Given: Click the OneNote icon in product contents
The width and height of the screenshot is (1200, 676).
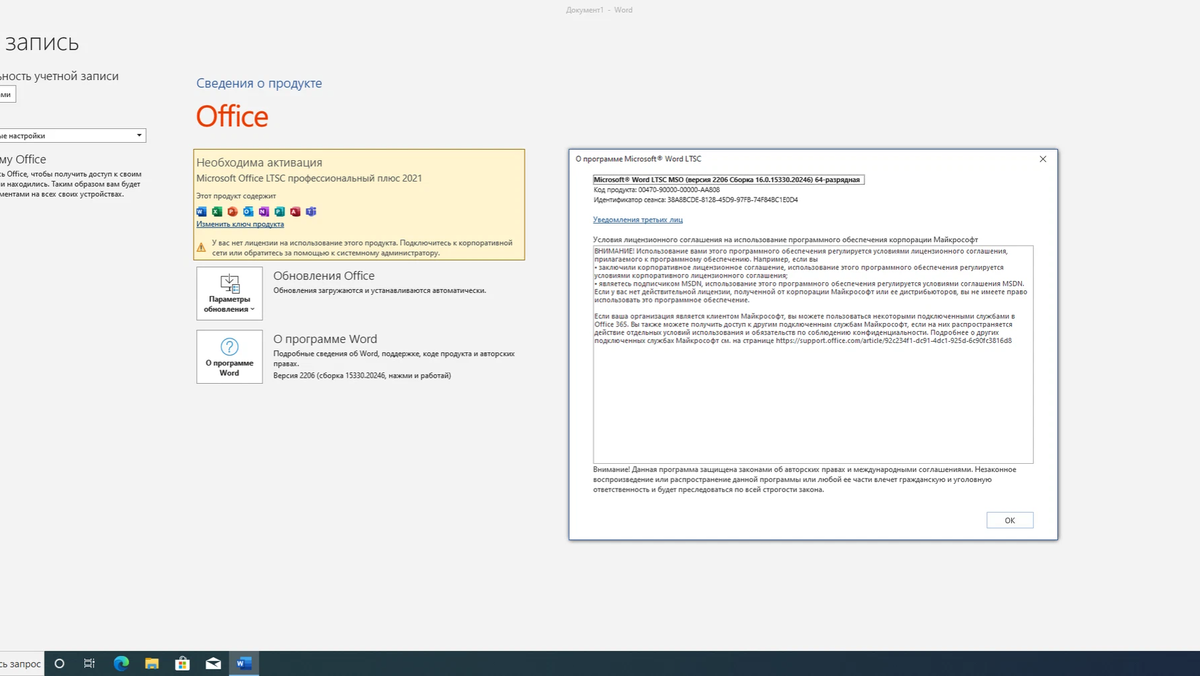Looking at the screenshot, I should (264, 211).
